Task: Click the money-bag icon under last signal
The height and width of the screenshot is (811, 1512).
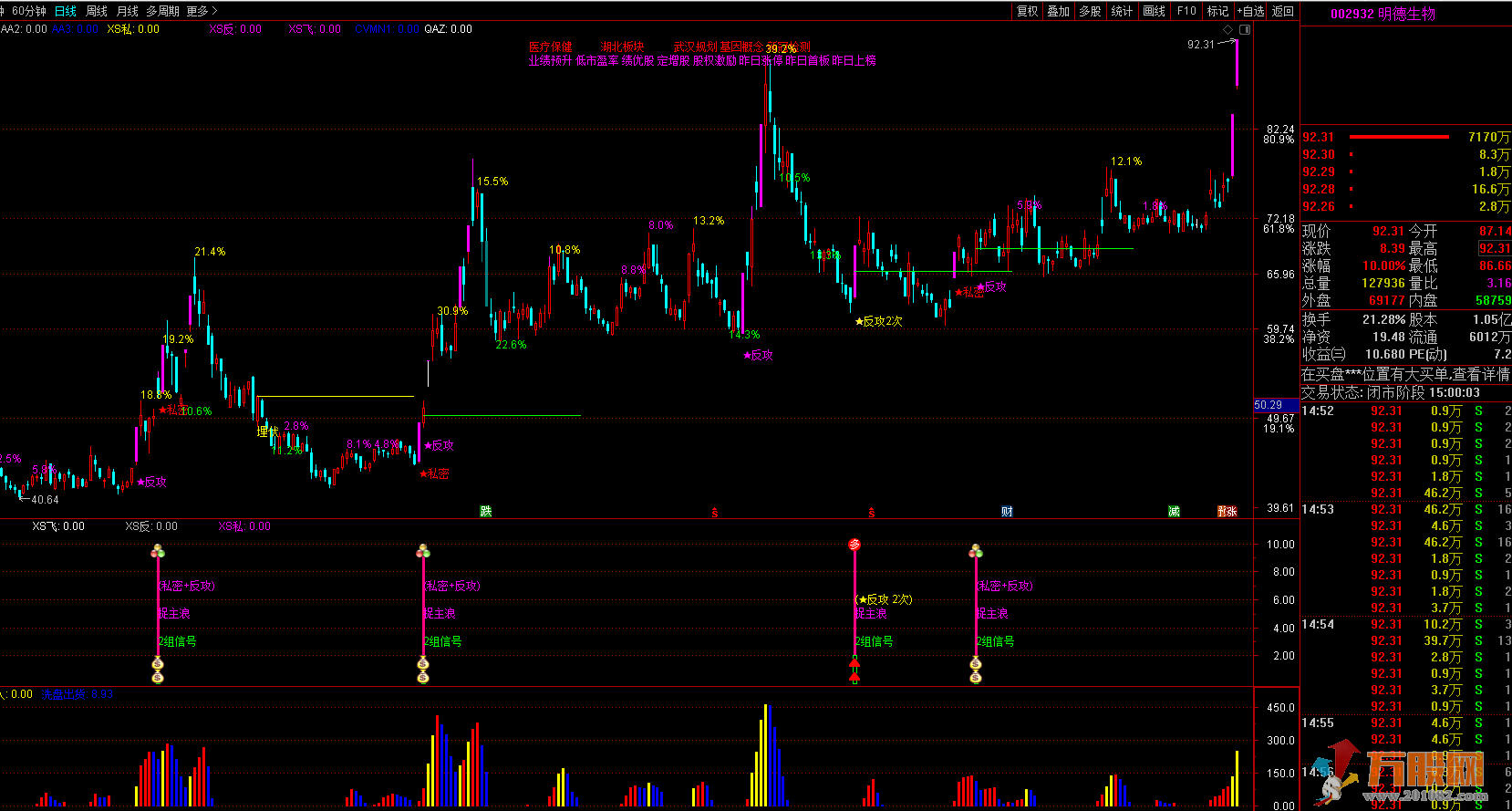Action: coord(976,671)
